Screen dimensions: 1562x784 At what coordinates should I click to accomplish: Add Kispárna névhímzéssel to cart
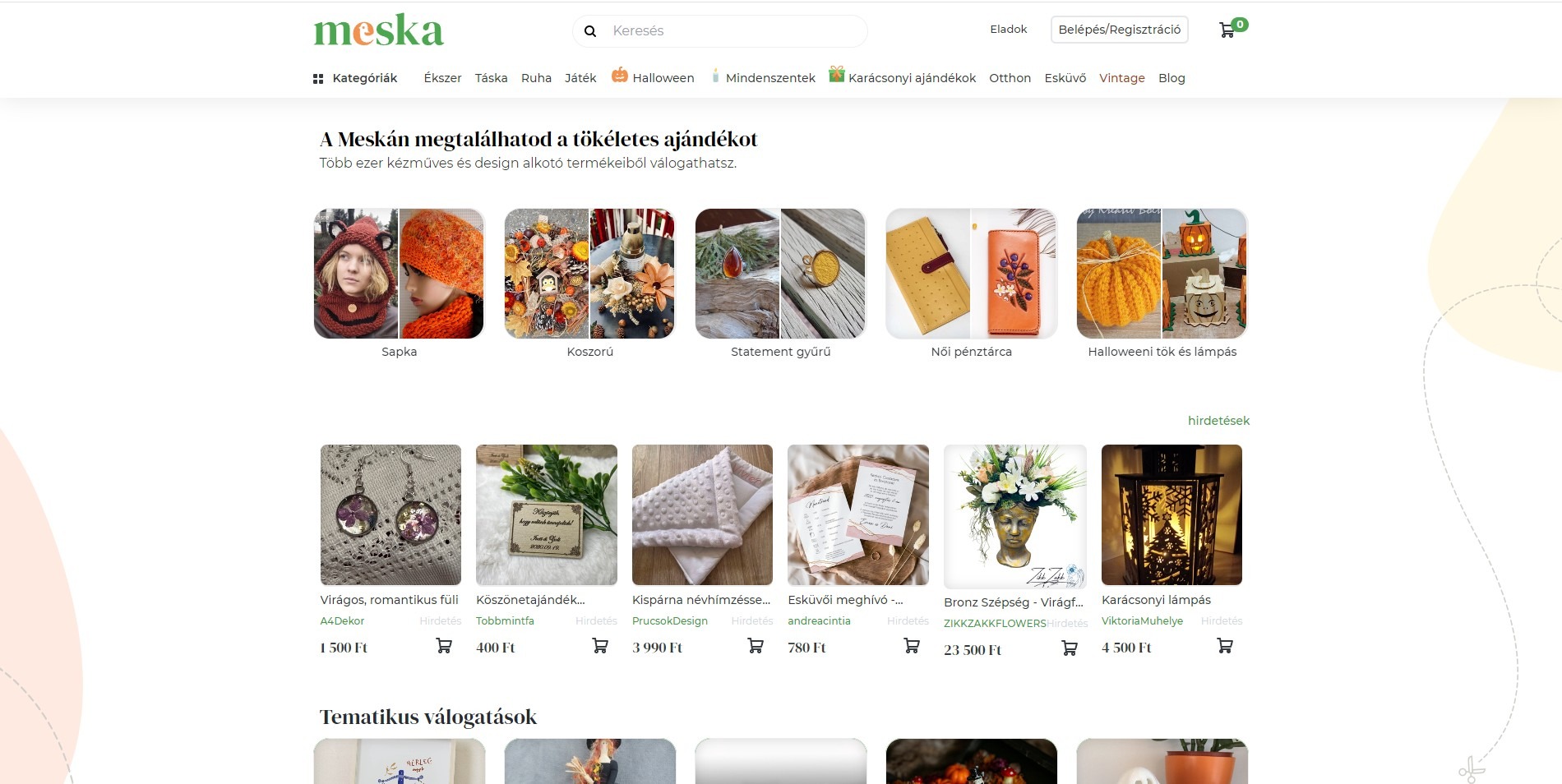[756, 646]
